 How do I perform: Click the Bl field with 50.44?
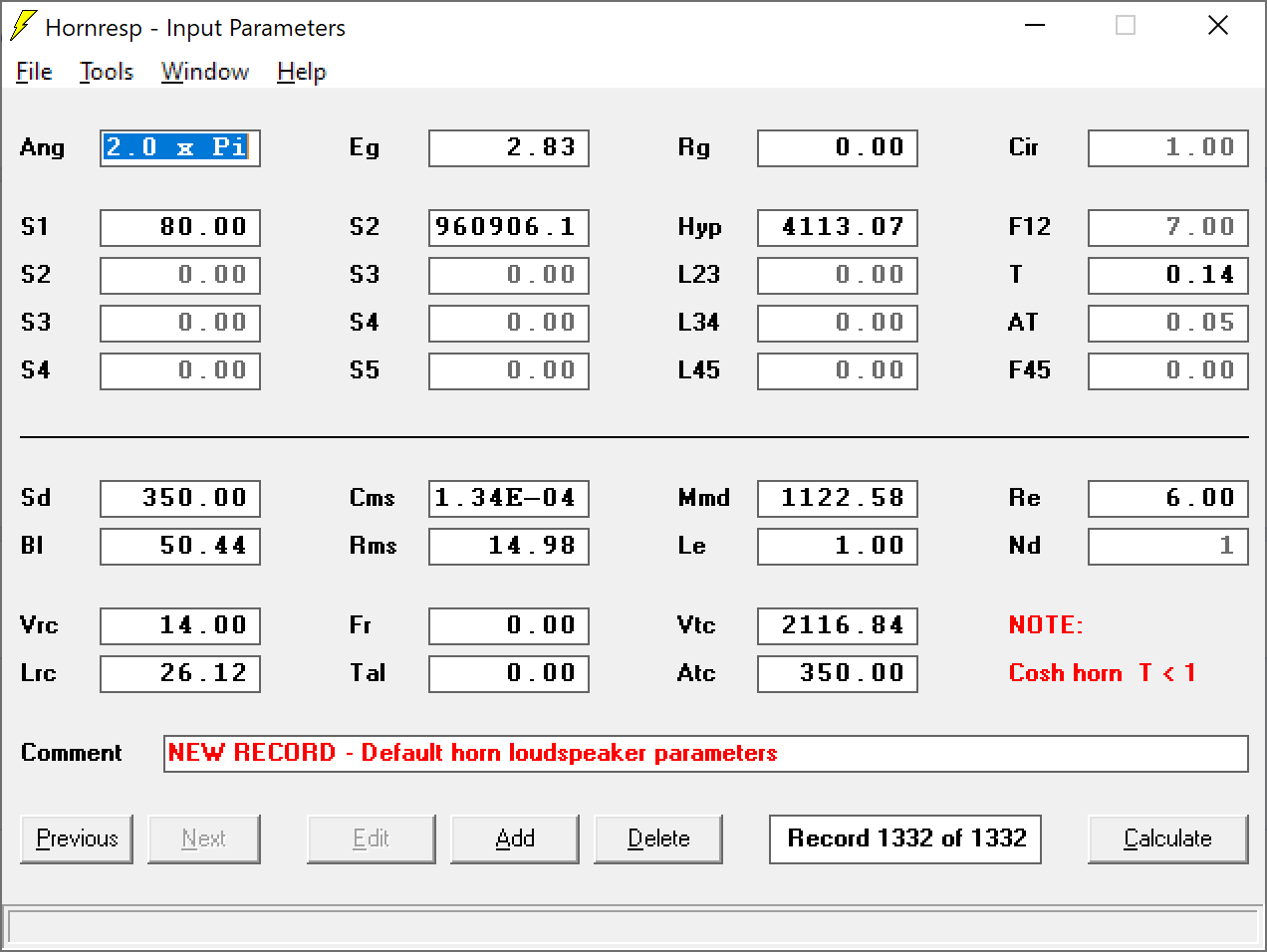click(x=180, y=547)
